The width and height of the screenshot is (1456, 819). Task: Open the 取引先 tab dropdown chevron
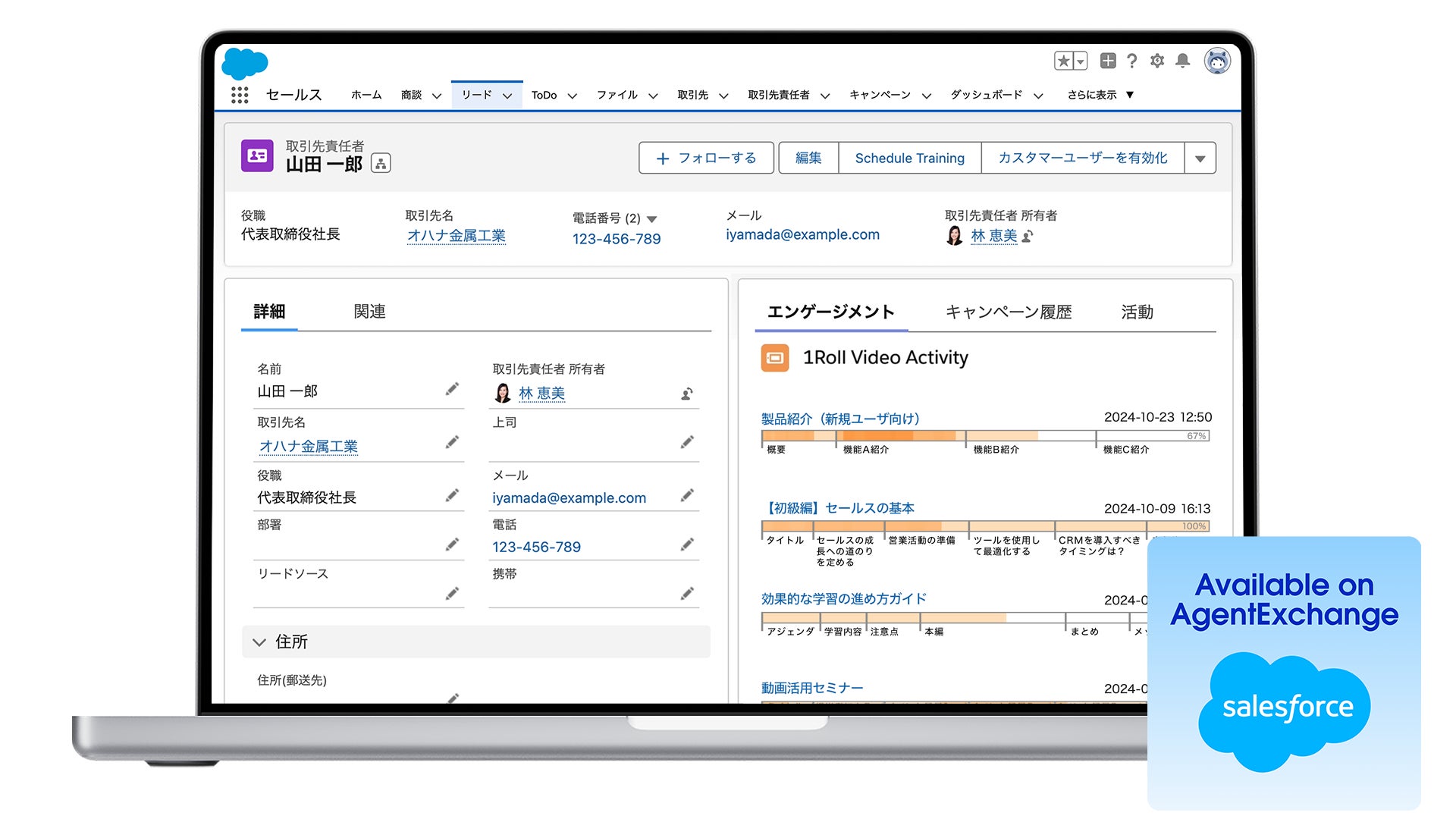click(x=723, y=96)
